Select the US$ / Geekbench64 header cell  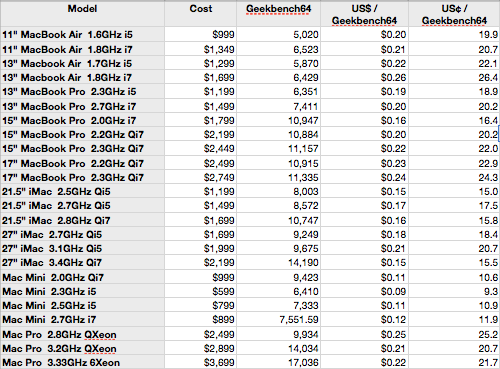[364, 14]
